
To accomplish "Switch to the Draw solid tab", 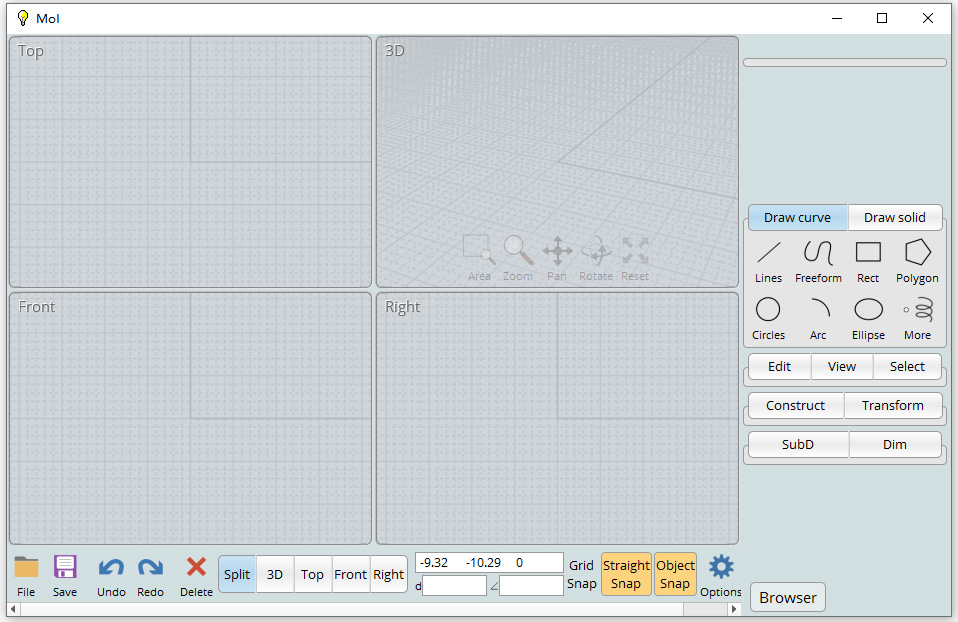I will [x=894, y=217].
